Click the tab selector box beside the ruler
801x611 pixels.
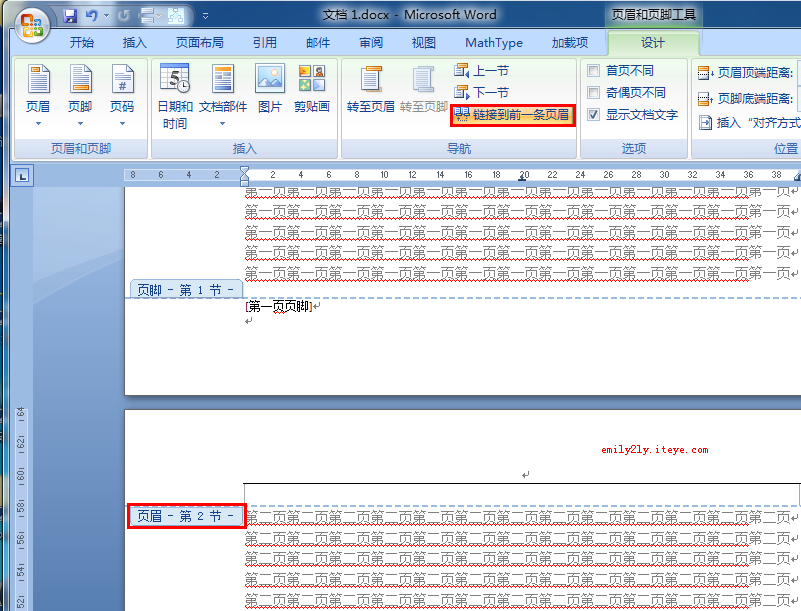(x=22, y=176)
